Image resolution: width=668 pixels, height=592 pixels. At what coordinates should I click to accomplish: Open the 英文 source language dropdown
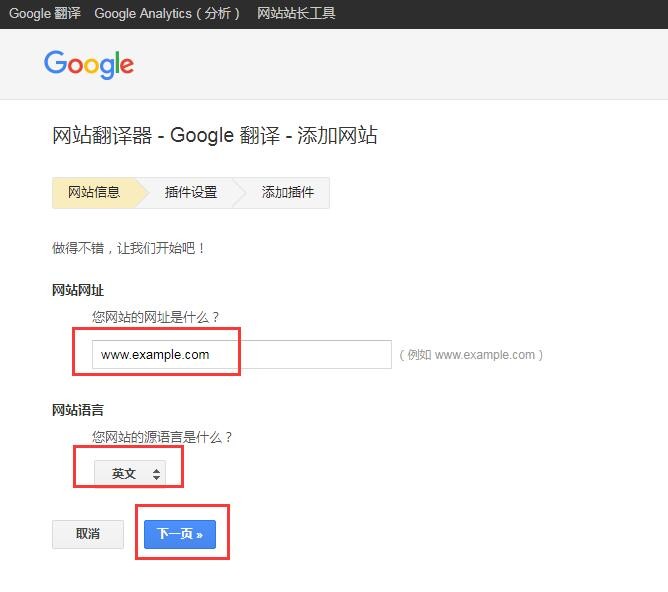click(x=130, y=473)
